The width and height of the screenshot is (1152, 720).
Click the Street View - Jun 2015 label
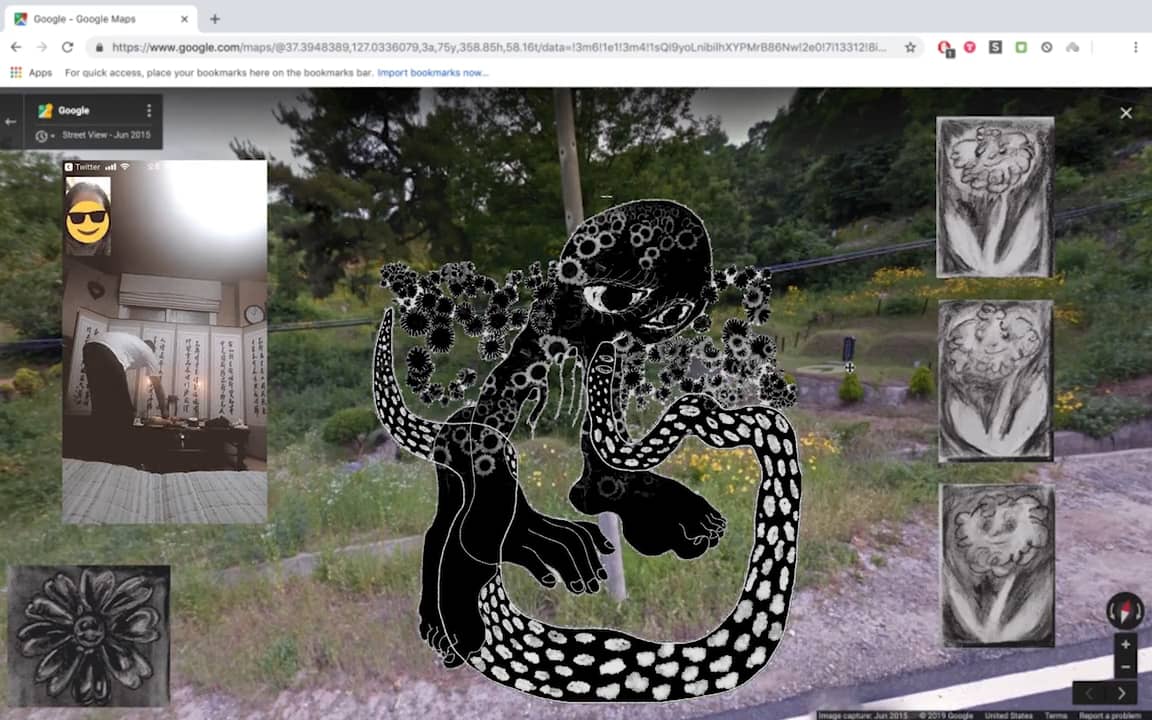(x=106, y=135)
